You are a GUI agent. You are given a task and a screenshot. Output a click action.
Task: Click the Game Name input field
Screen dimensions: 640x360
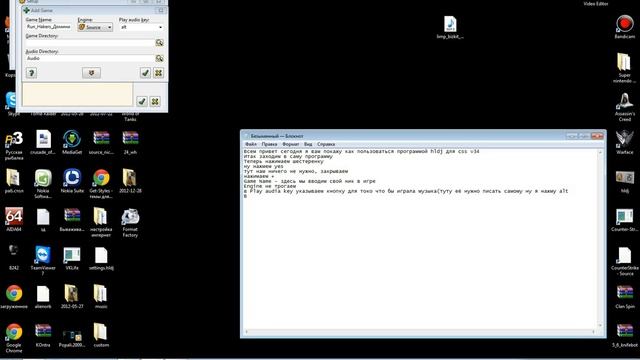click(x=49, y=27)
